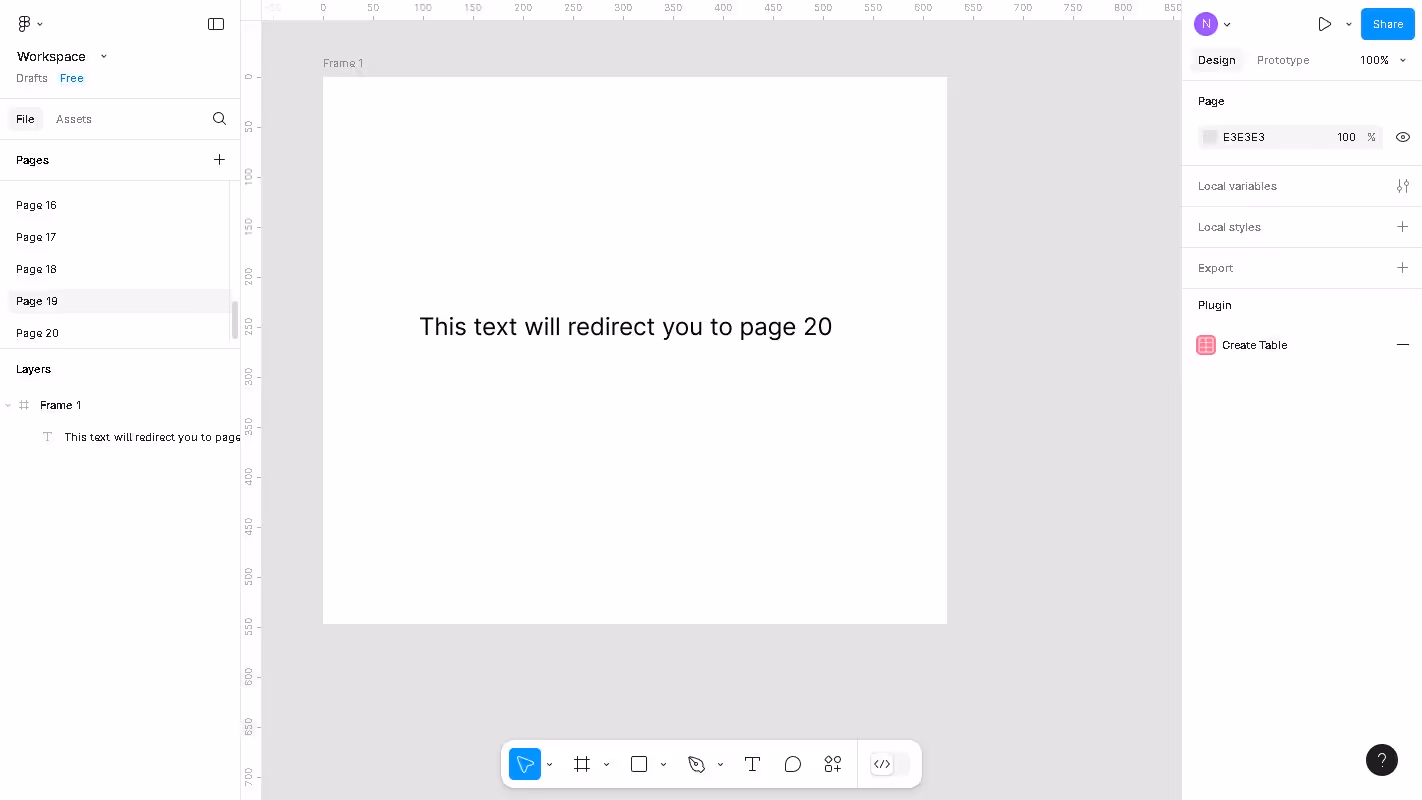The image size is (1422, 800).
Task: Open the Local variables settings icon
Action: (1403, 186)
